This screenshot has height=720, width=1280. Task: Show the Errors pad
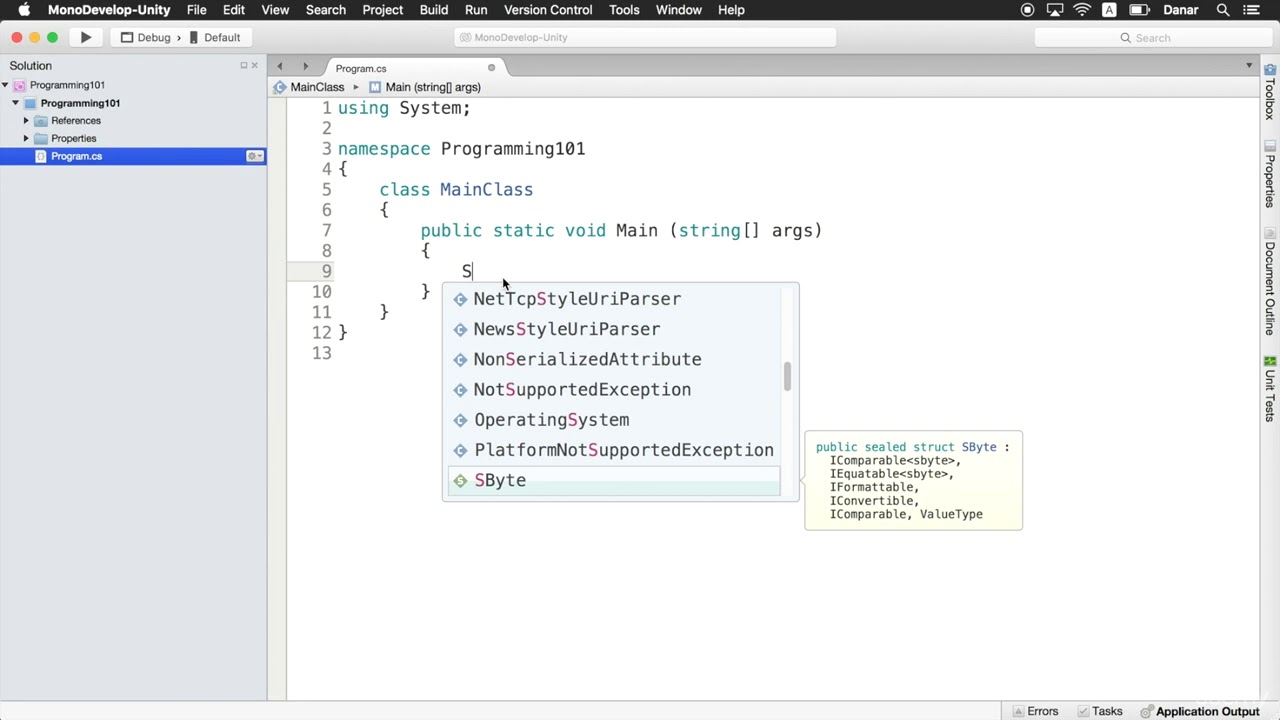click(x=1036, y=711)
